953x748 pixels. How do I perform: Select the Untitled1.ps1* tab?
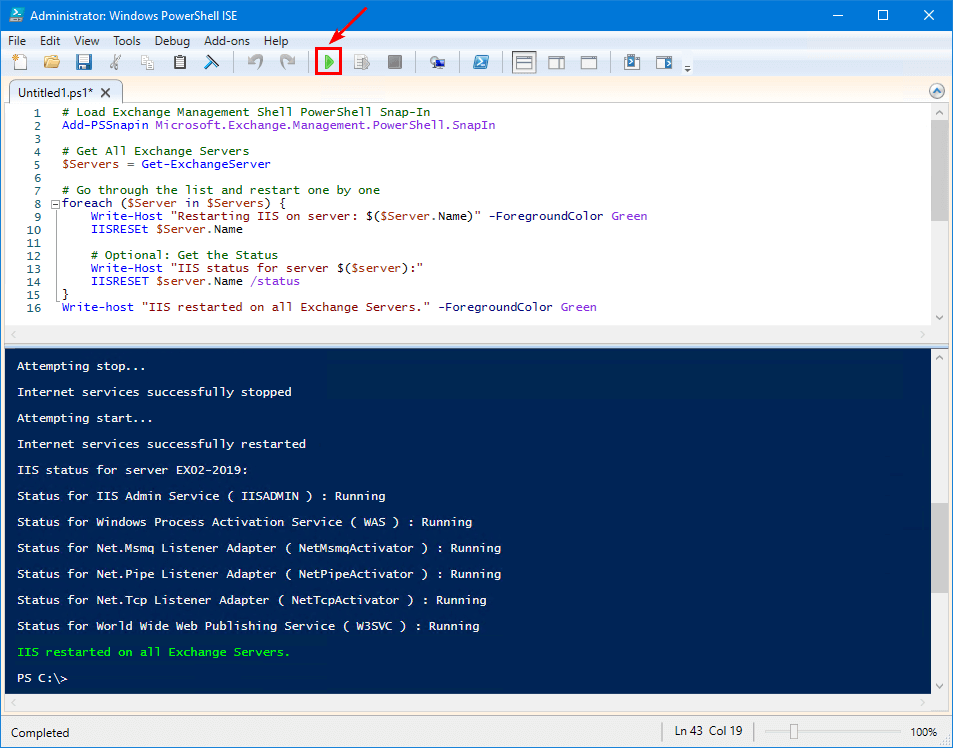click(x=55, y=92)
